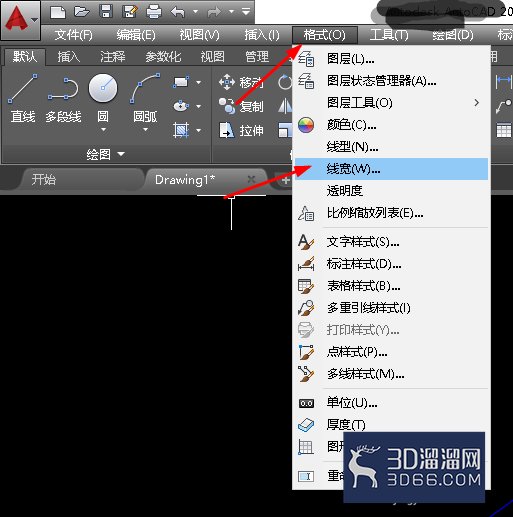Screen dimensions: 513x517
Task: Click the Save As icon
Action: [x=130, y=12]
